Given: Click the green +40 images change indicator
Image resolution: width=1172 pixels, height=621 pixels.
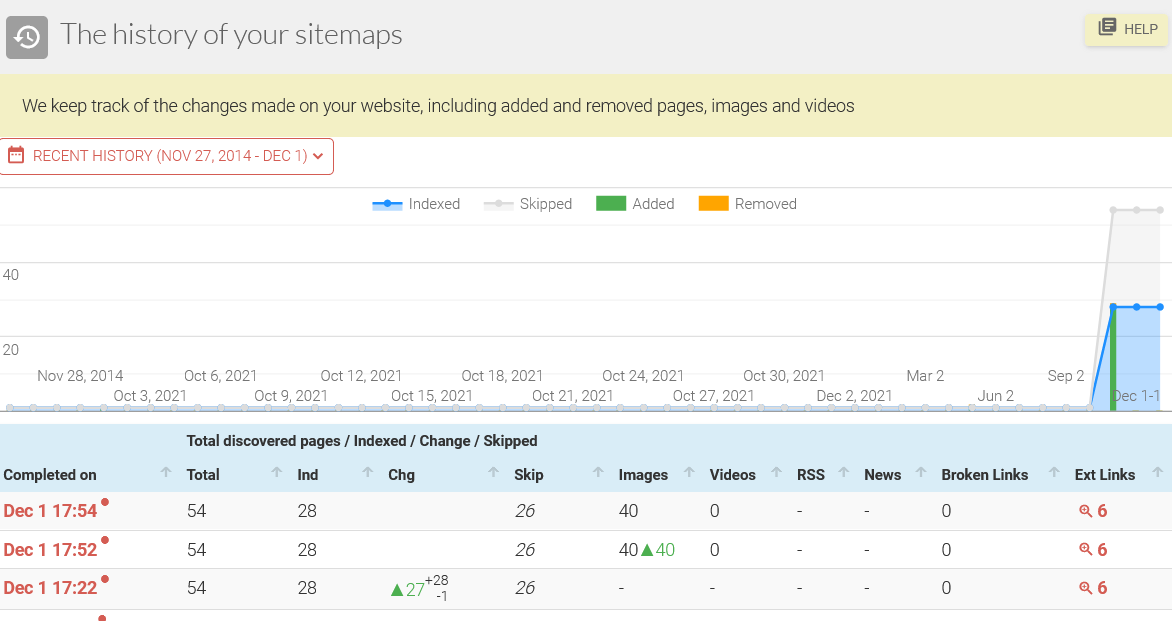Looking at the screenshot, I should point(663,549).
